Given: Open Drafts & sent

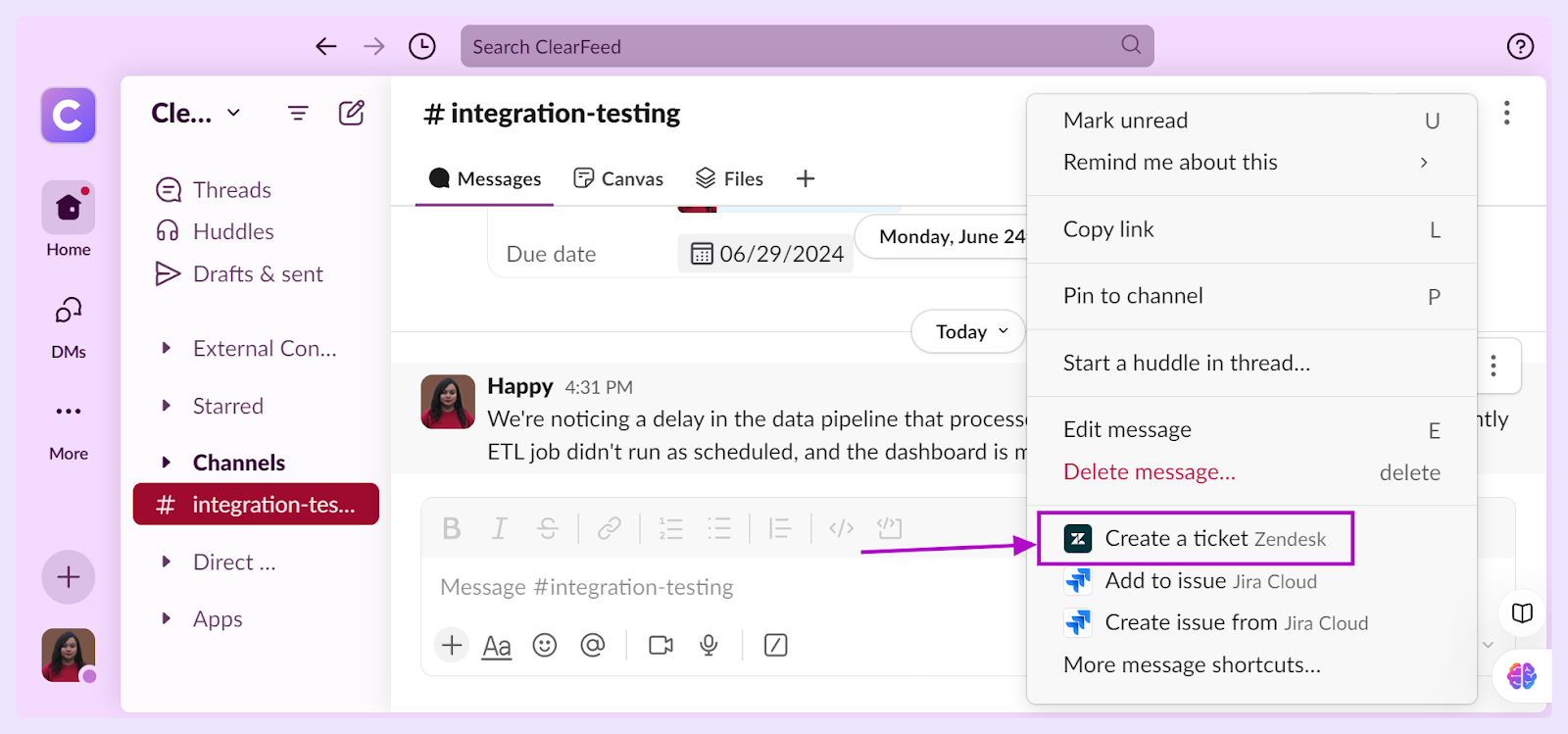Looking at the screenshot, I should [x=239, y=273].
